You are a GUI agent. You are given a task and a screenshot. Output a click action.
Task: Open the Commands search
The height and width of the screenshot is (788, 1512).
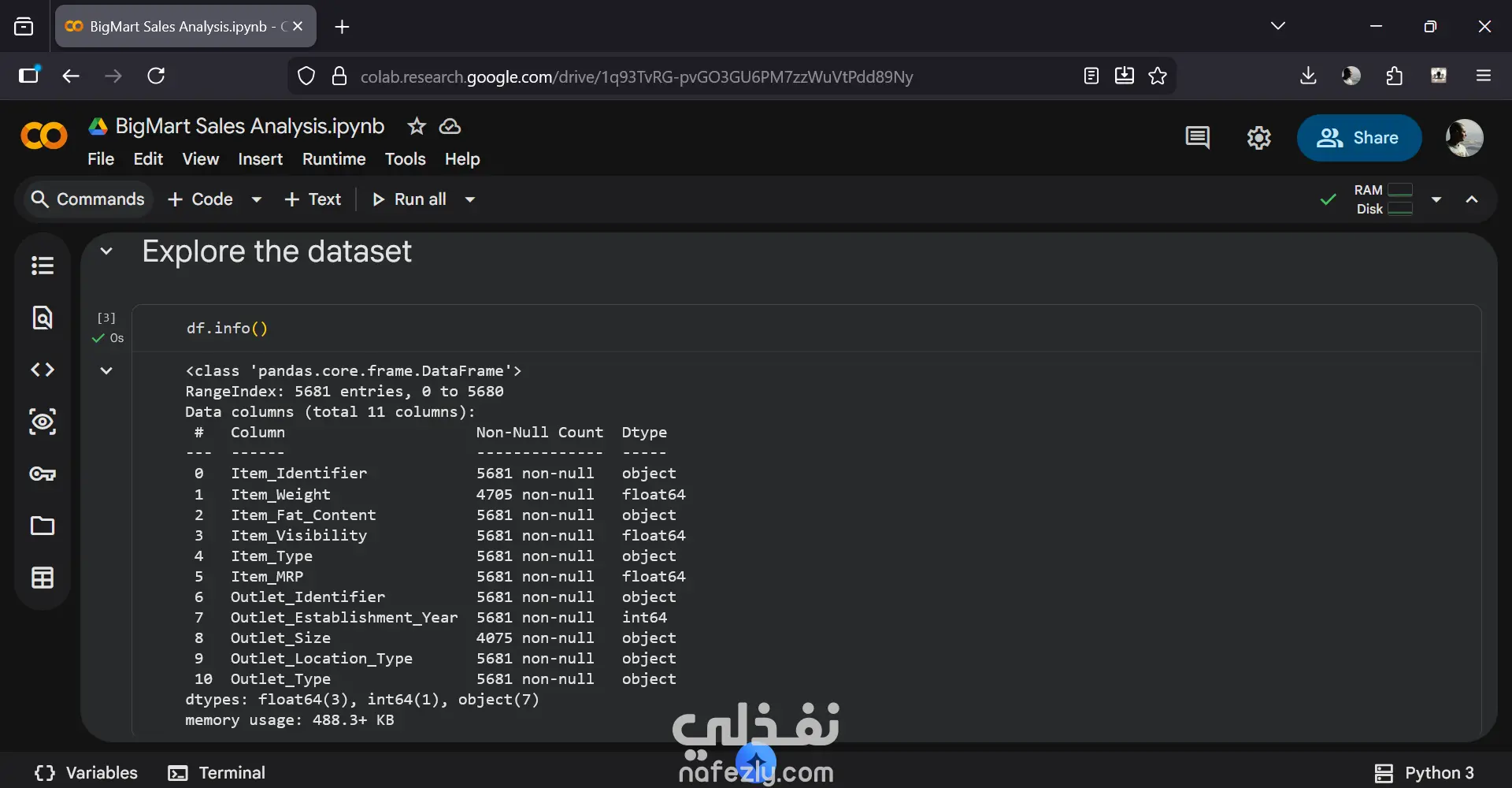click(x=87, y=199)
